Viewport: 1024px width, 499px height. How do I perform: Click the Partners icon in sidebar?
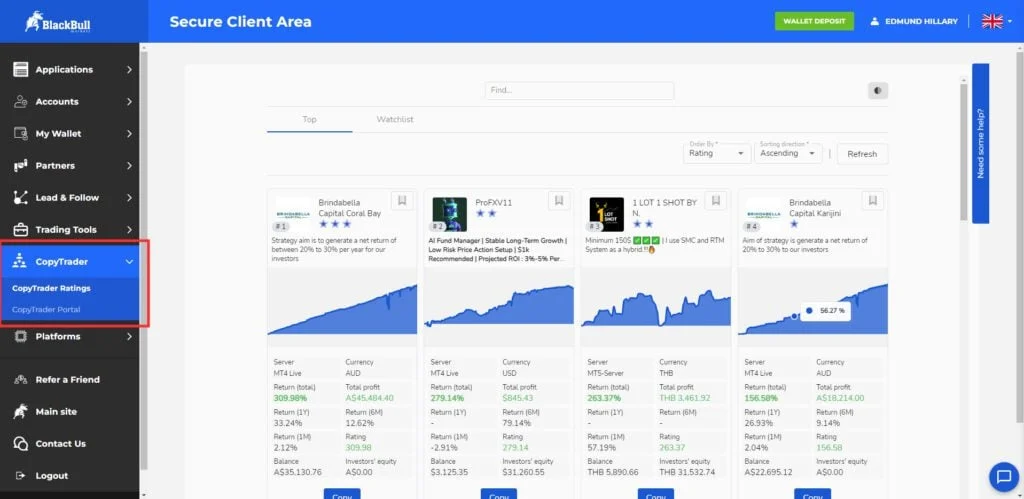20,165
